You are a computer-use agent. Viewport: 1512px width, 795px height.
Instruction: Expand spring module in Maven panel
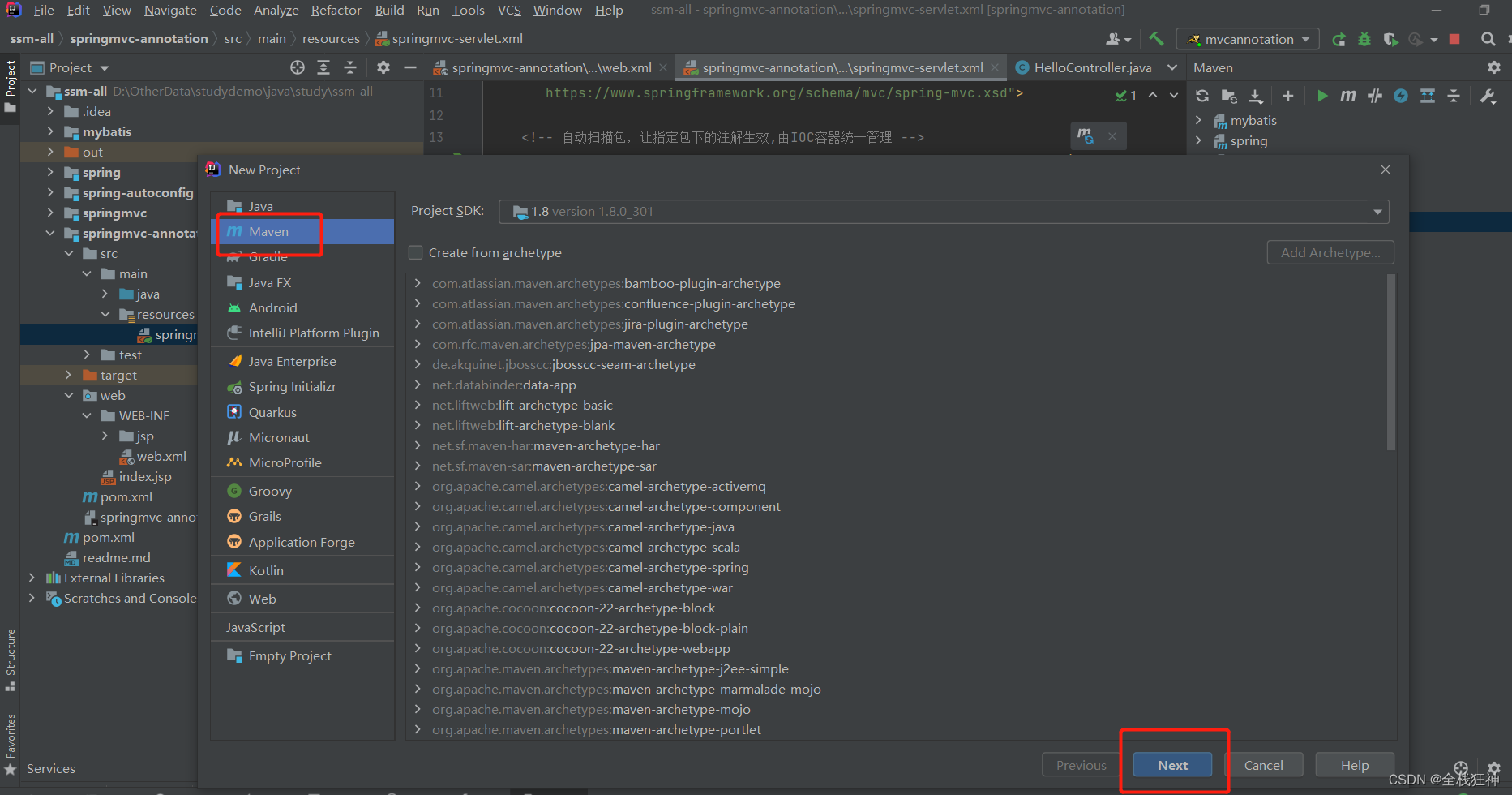click(1199, 140)
